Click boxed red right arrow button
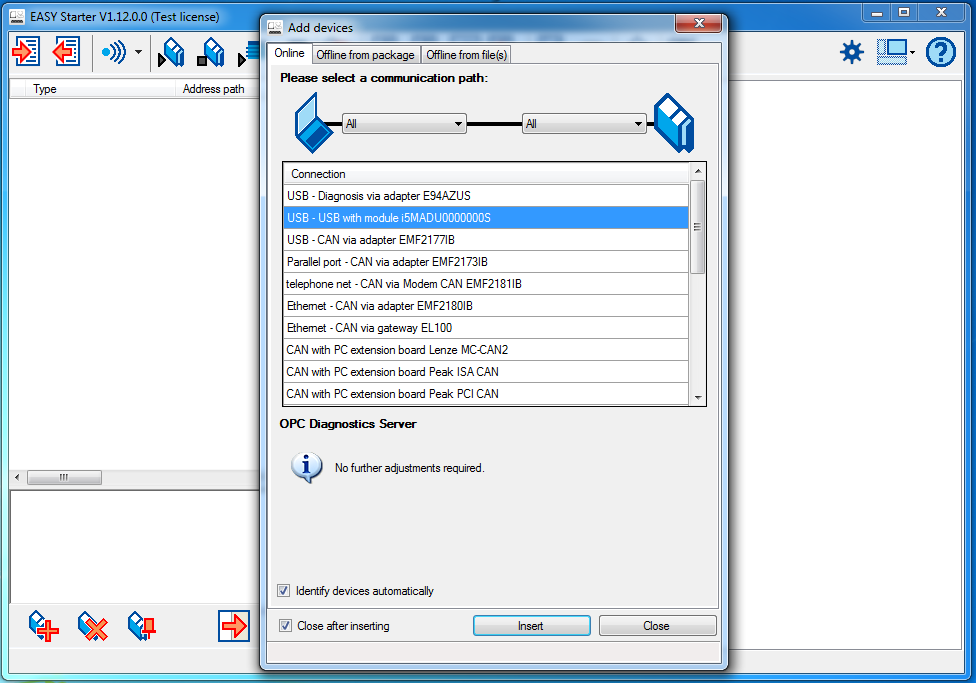The width and height of the screenshot is (976, 683). pyautogui.click(x=234, y=626)
